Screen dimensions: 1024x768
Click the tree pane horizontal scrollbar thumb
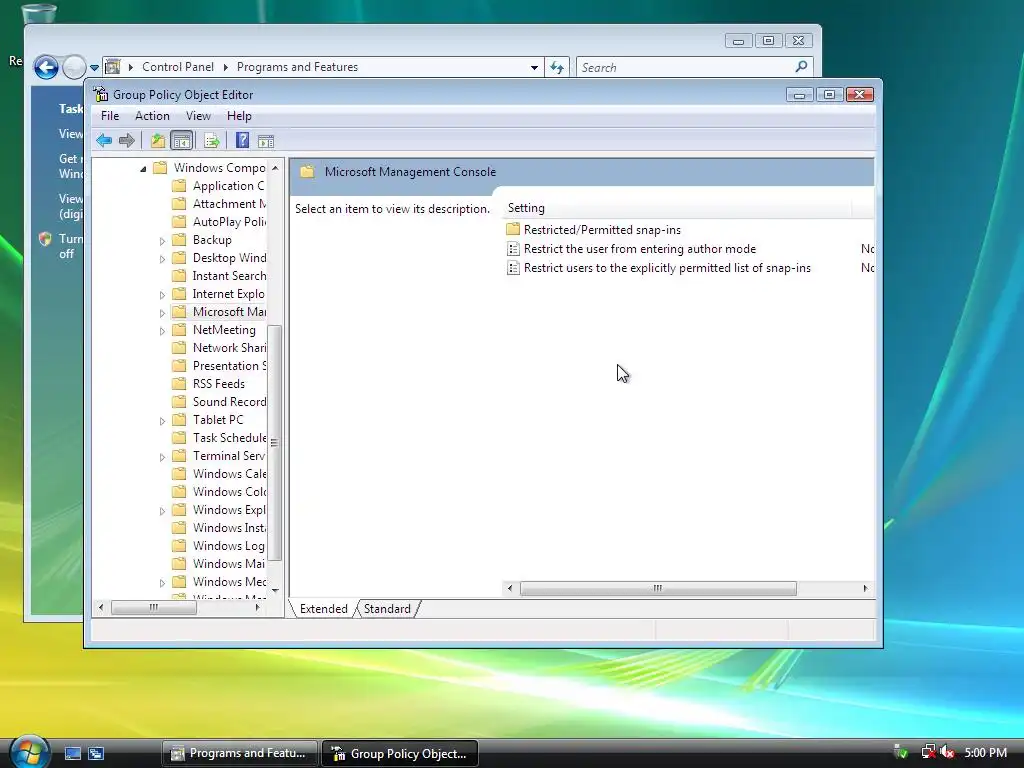153,607
